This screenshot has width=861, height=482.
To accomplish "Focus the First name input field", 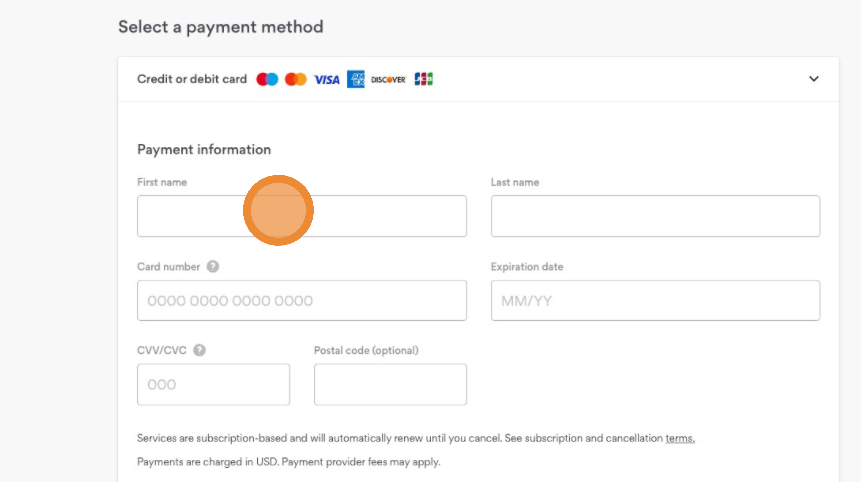I will [x=302, y=216].
